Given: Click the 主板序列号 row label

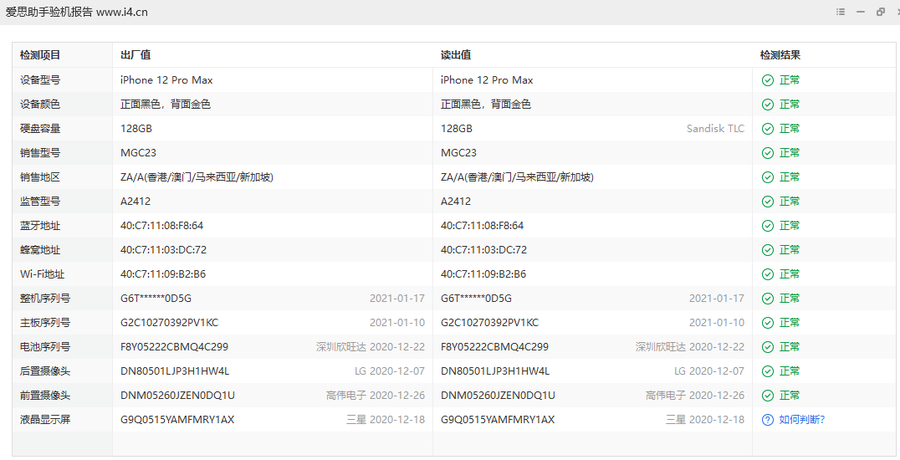Looking at the screenshot, I should [x=45, y=323].
